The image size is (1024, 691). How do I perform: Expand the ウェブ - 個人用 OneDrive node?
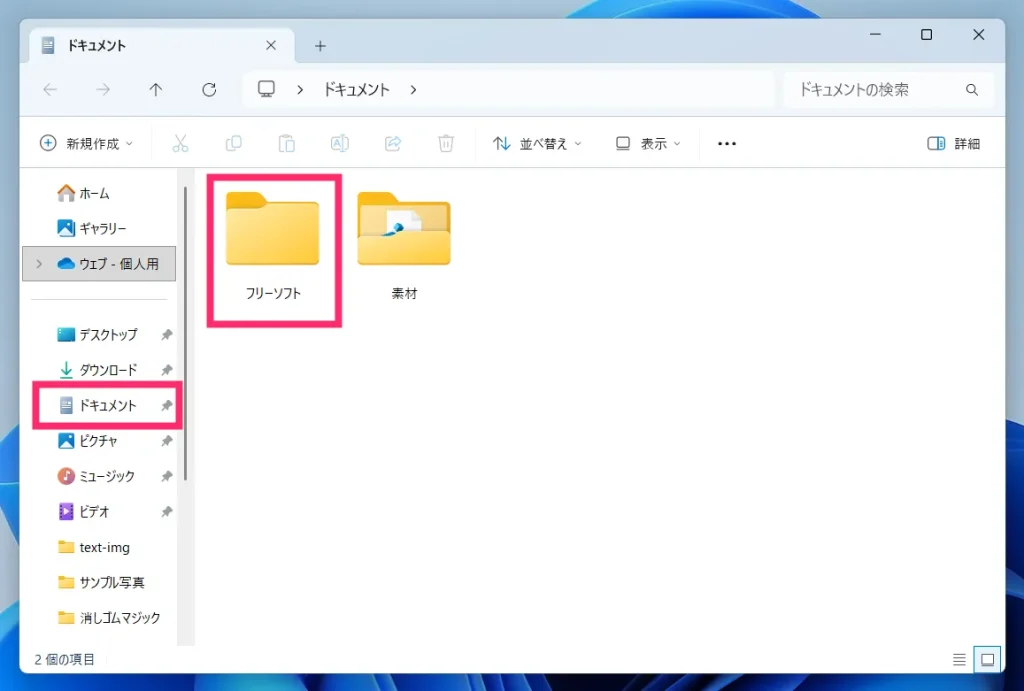pos(39,264)
